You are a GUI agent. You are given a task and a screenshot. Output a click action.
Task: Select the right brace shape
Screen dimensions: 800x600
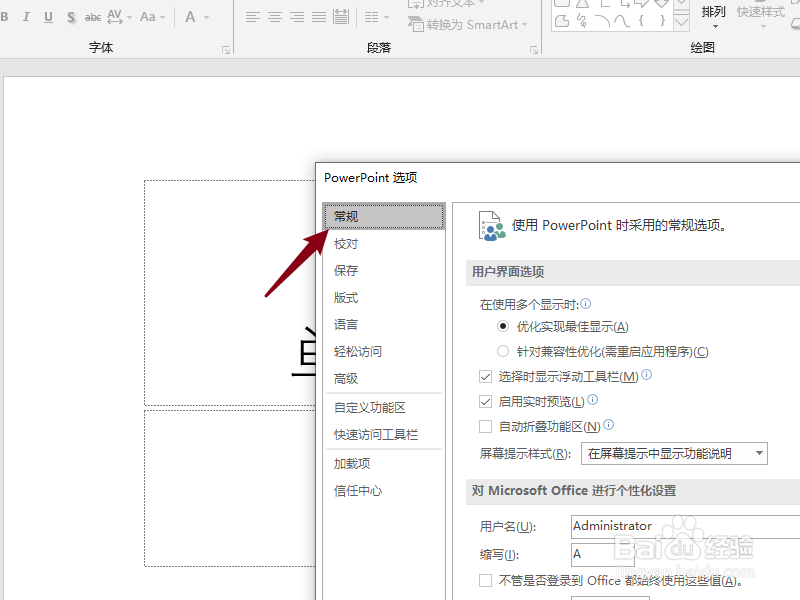click(x=662, y=21)
